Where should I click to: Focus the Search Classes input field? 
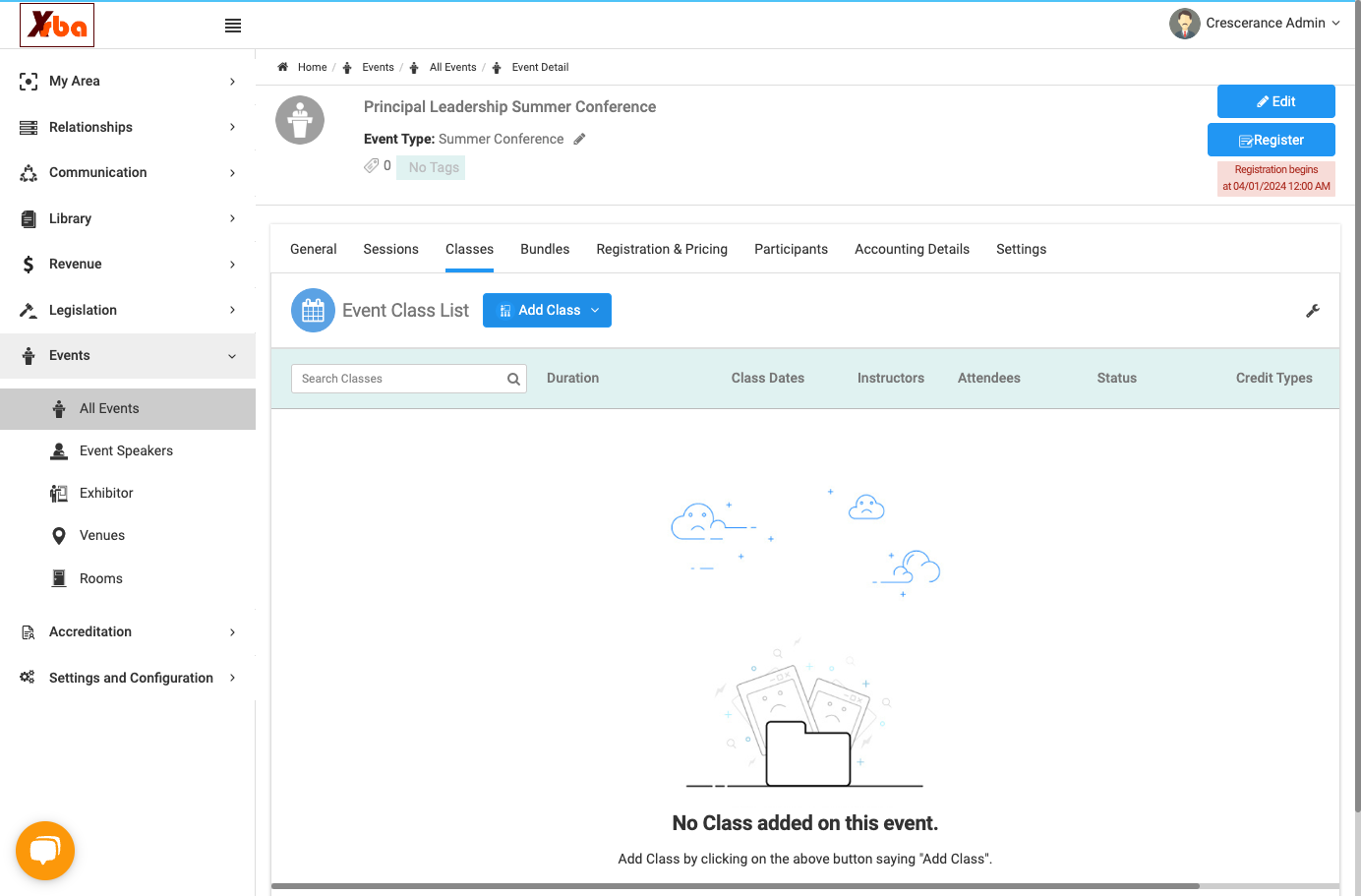(x=408, y=379)
